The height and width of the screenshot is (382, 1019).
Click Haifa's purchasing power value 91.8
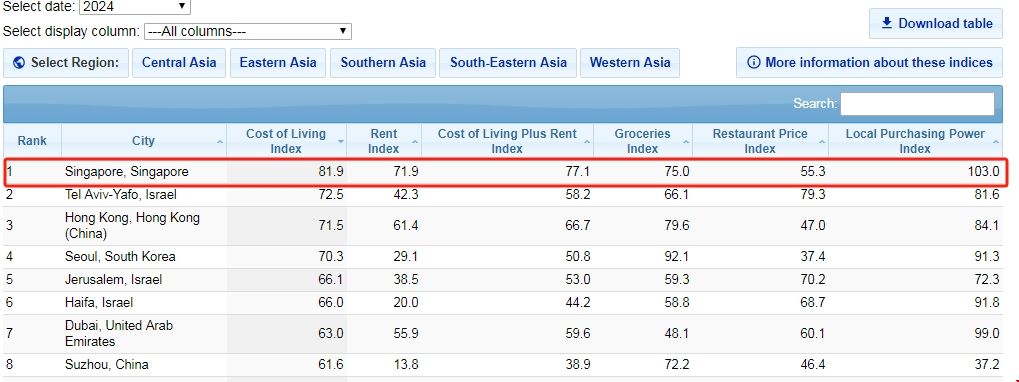pos(987,303)
